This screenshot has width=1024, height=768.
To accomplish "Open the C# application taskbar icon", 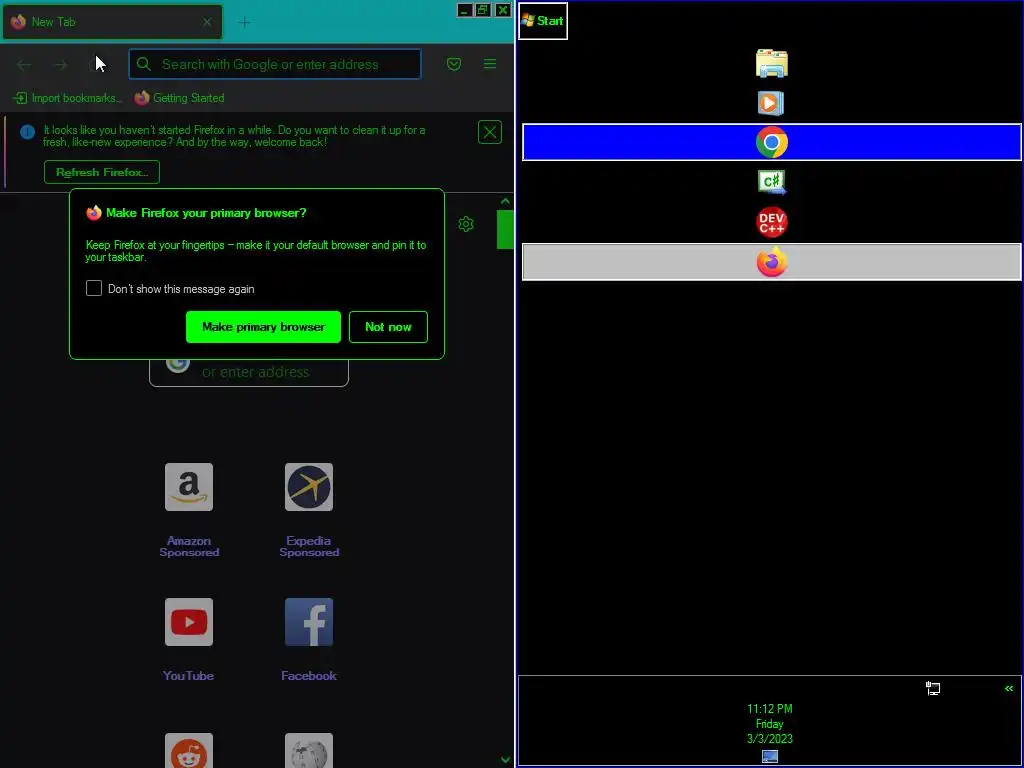I will coord(771,182).
